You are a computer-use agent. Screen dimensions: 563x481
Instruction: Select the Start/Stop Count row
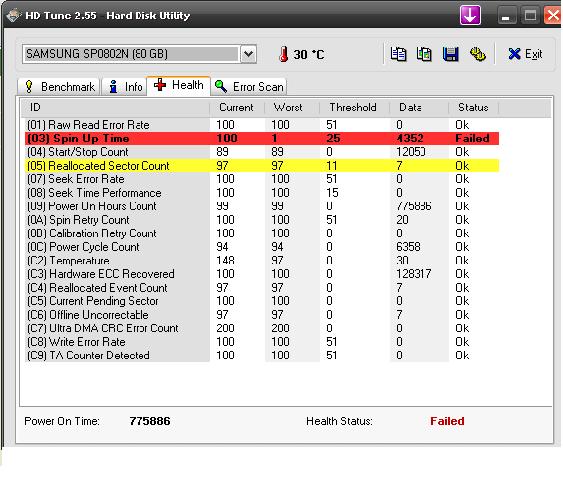[x=262, y=152]
